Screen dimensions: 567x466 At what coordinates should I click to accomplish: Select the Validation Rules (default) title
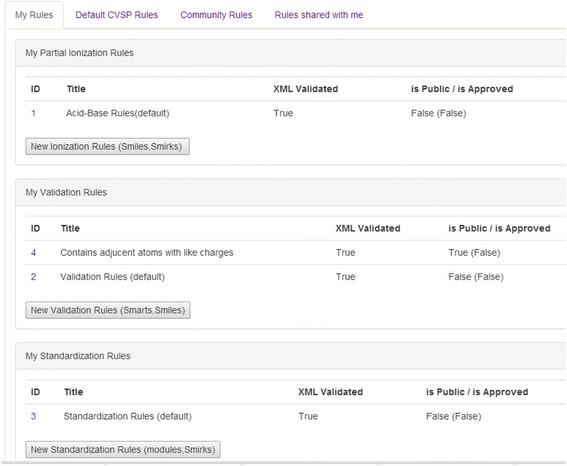(112, 277)
